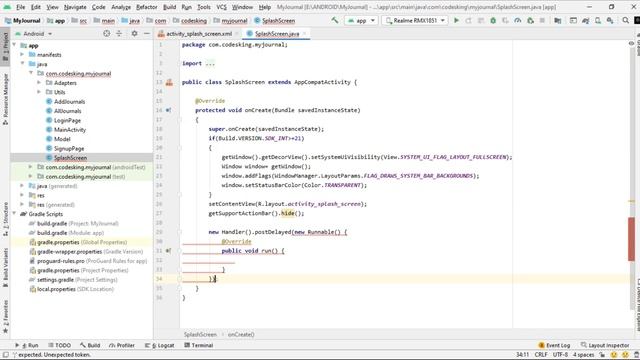Open the Layout Inspector
Viewport: 640px width, 360px height.
click(605, 345)
